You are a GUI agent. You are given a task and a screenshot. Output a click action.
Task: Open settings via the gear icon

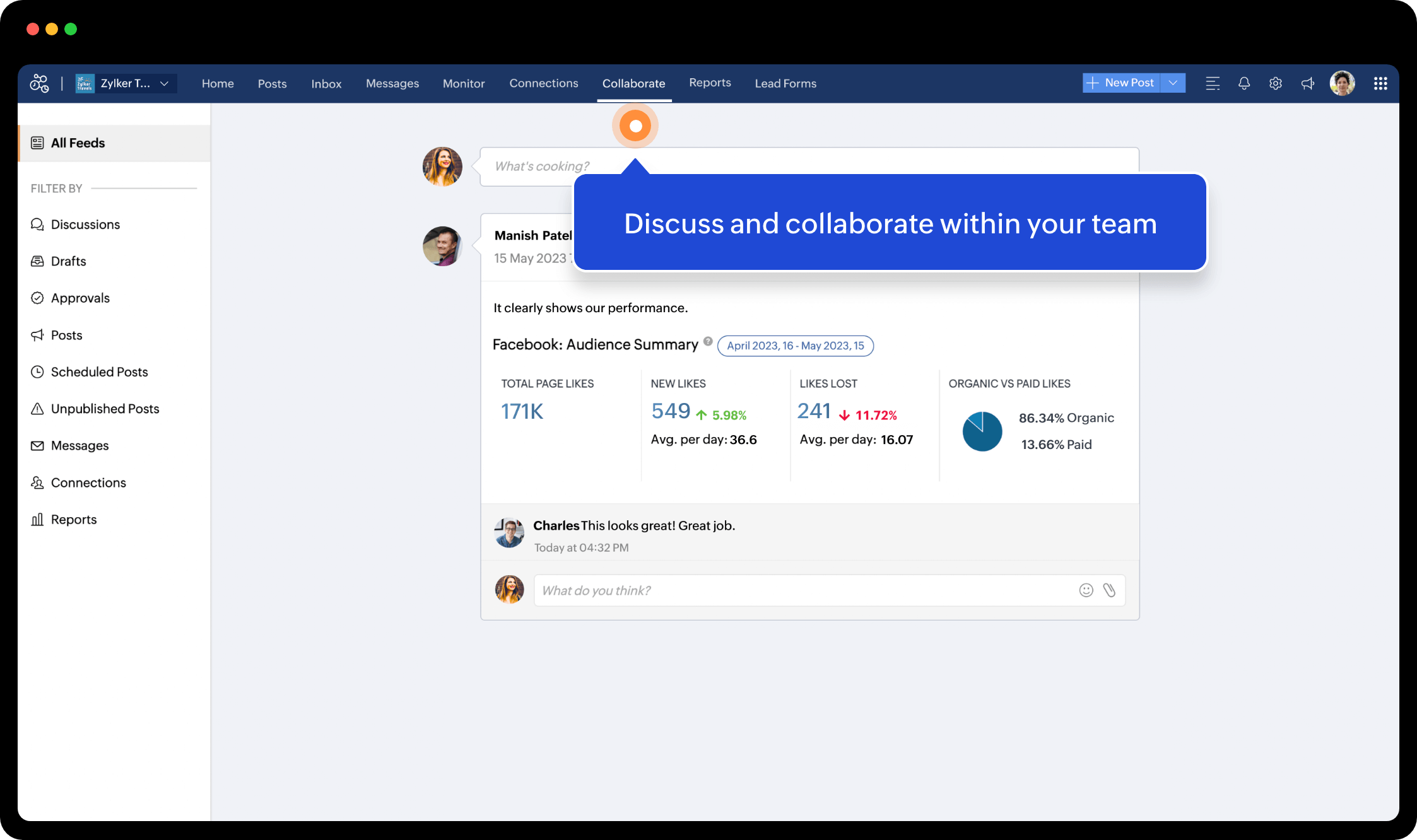click(1275, 83)
